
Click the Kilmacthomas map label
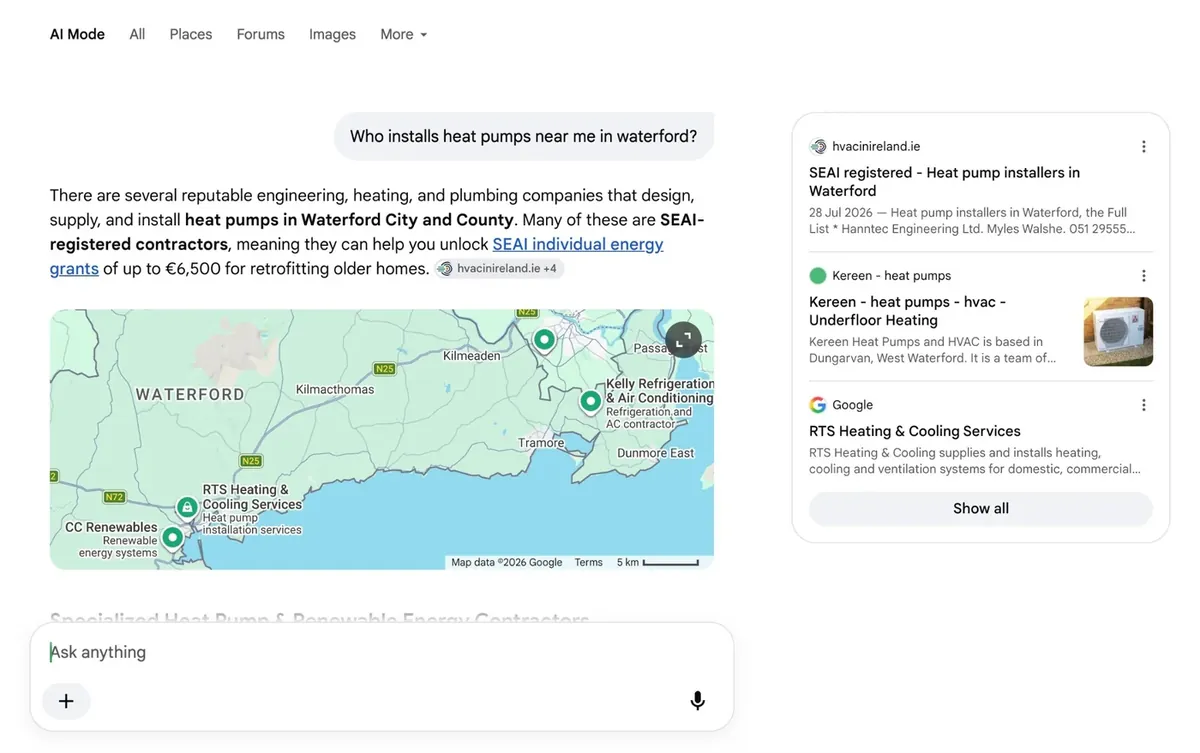point(335,389)
